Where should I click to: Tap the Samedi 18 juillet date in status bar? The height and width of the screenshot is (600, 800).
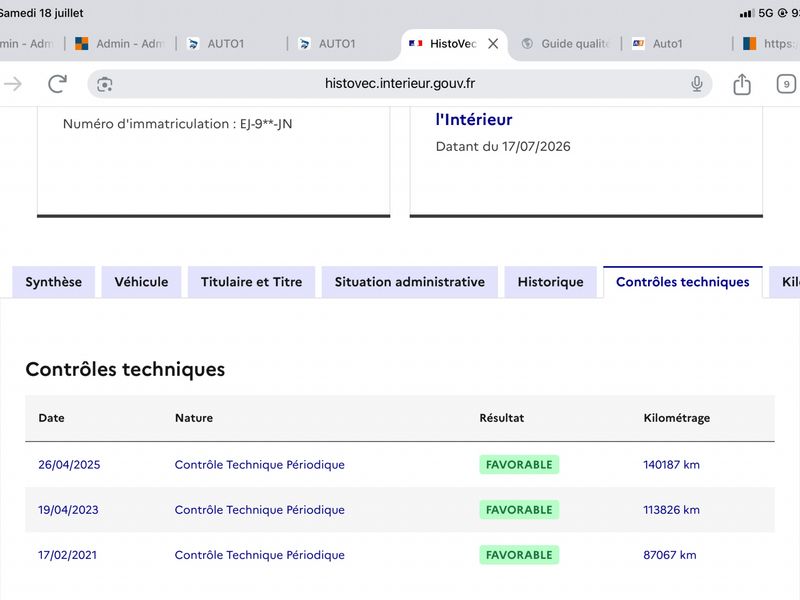click(41, 13)
